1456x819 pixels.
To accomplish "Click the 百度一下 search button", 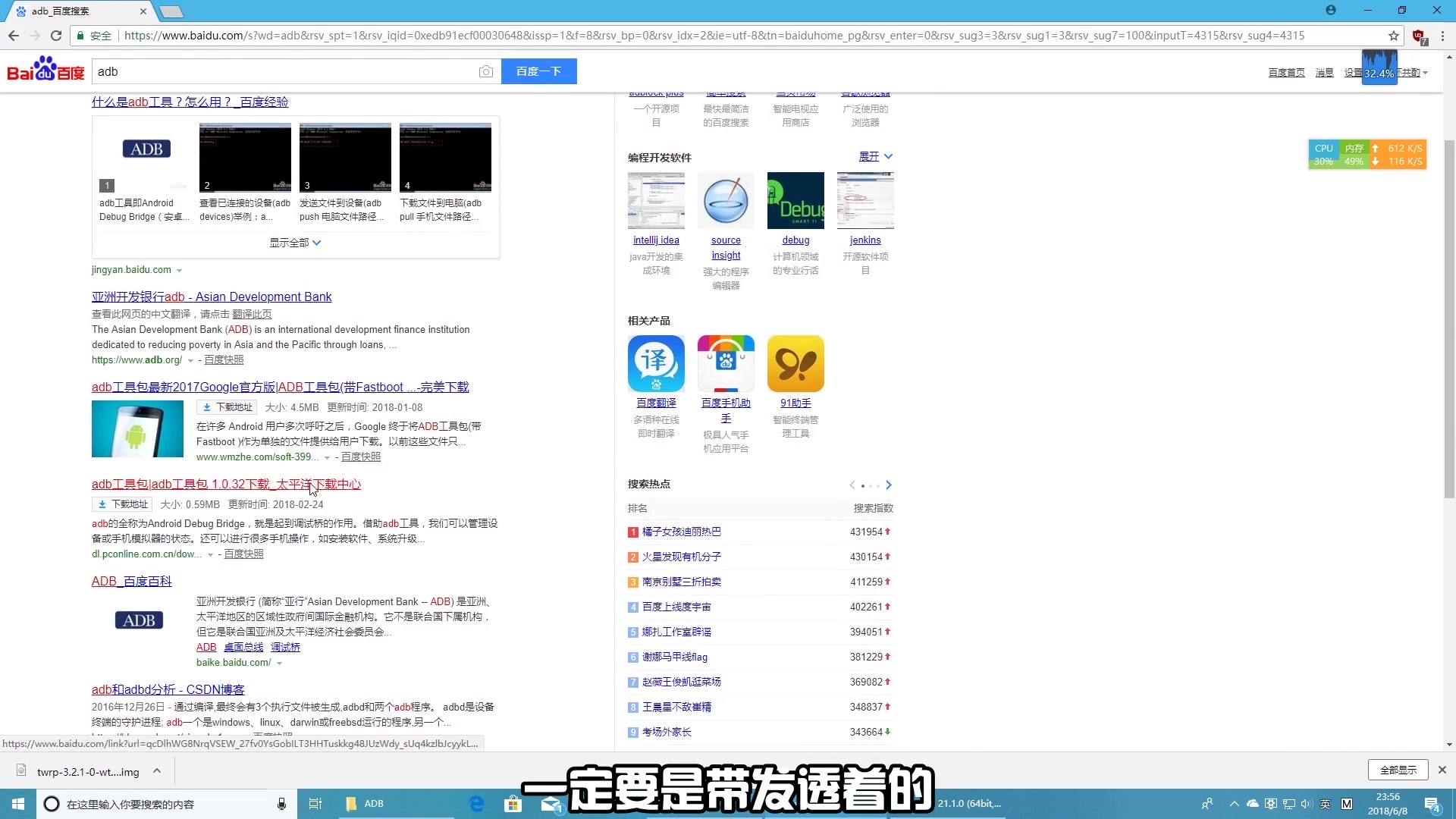I will (x=538, y=71).
